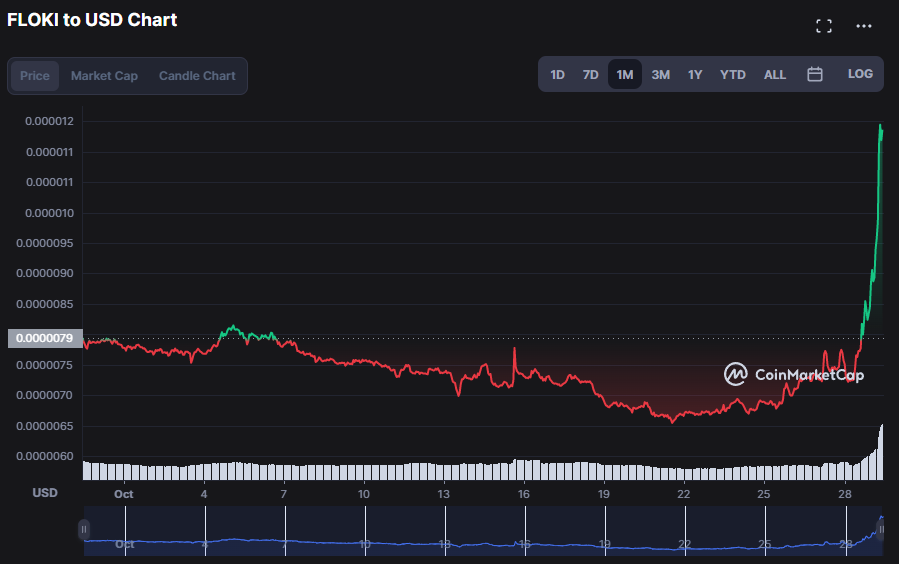Viewport: 899px width, 564px height.
Task: Grab the left range slider handle
Action: tap(84, 530)
